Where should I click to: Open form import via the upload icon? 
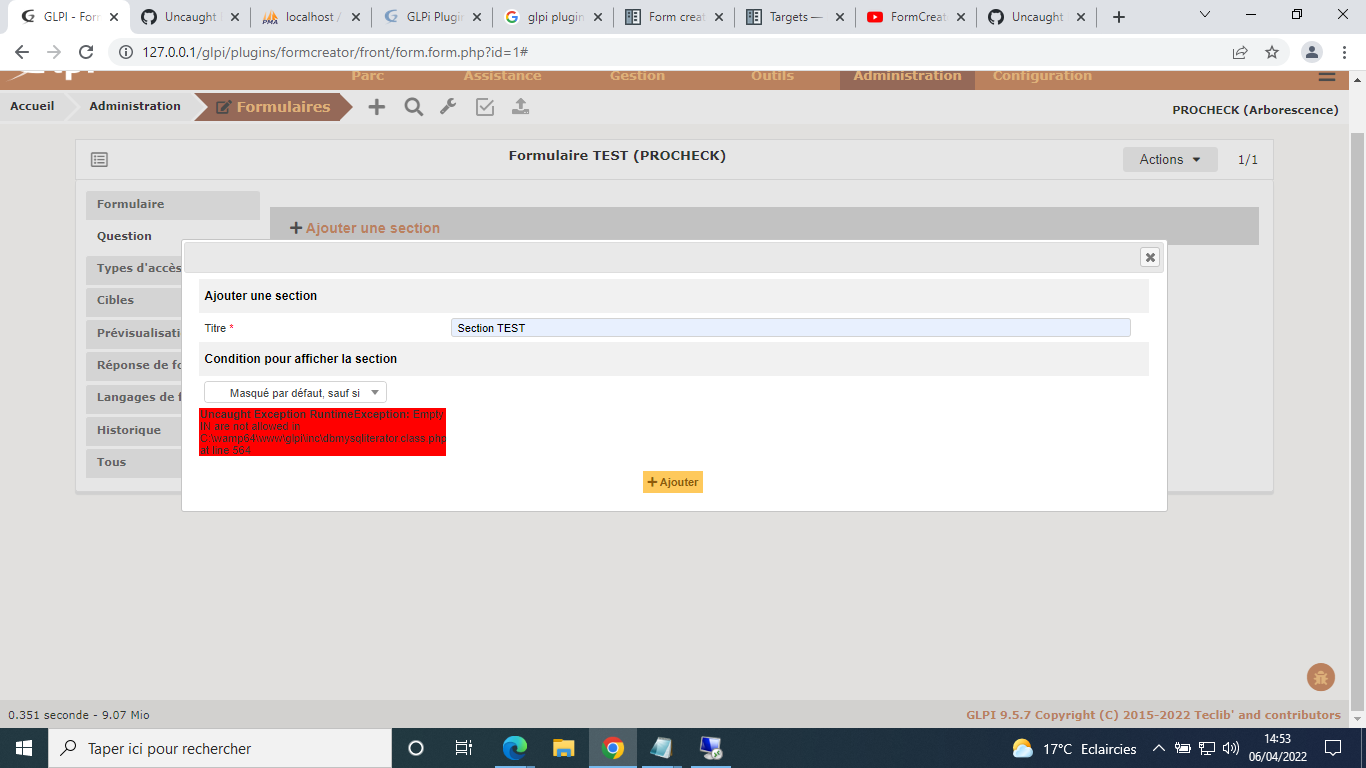(519, 106)
